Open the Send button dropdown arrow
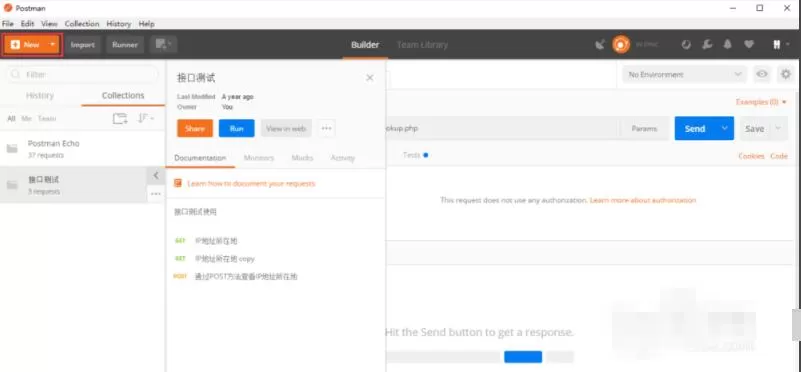 pyautogui.click(x=724, y=128)
